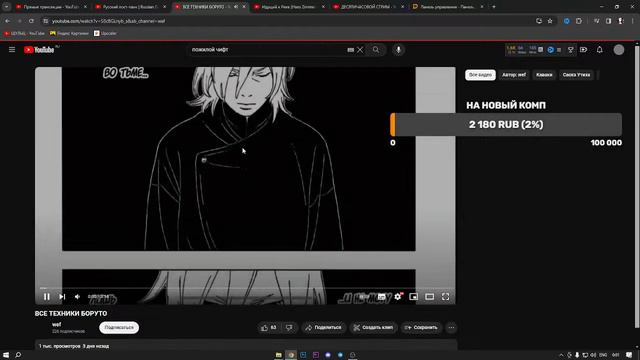This screenshot has width=640, height=360.
Task: Click inside the YouTube search field
Action: coord(267,50)
